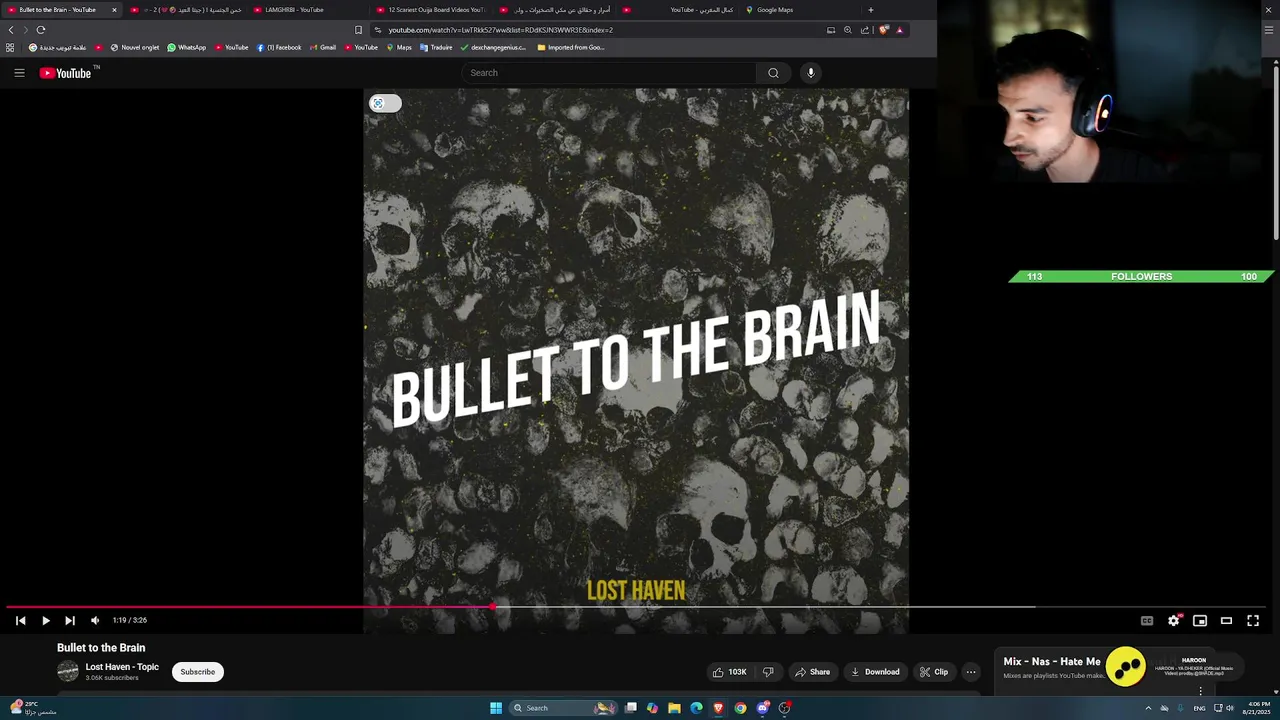This screenshot has width=1280, height=720.
Task: Switch to theater mode
Action: tap(1226, 620)
